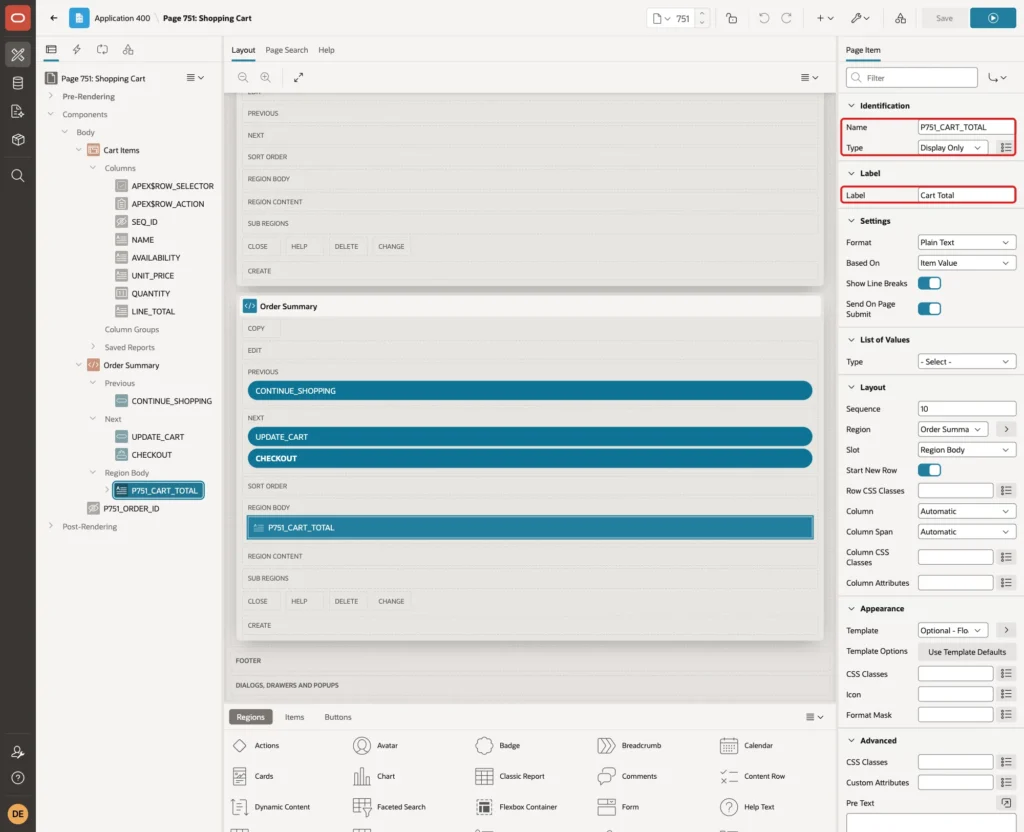The height and width of the screenshot is (832, 1024).
Task: Switch to the Help tab
Action: tap(327, 50)
